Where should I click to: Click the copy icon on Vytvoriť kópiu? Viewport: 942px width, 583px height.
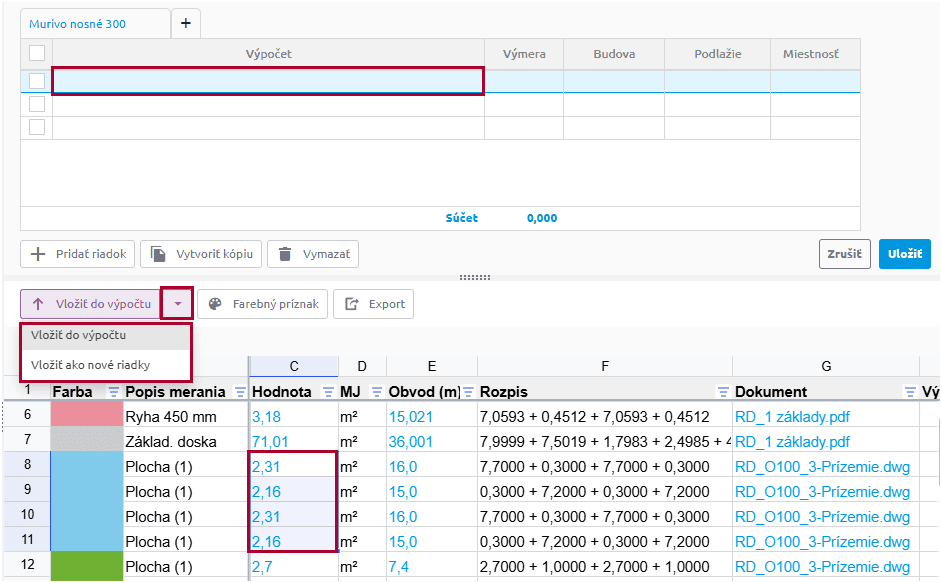click(158, 254)
